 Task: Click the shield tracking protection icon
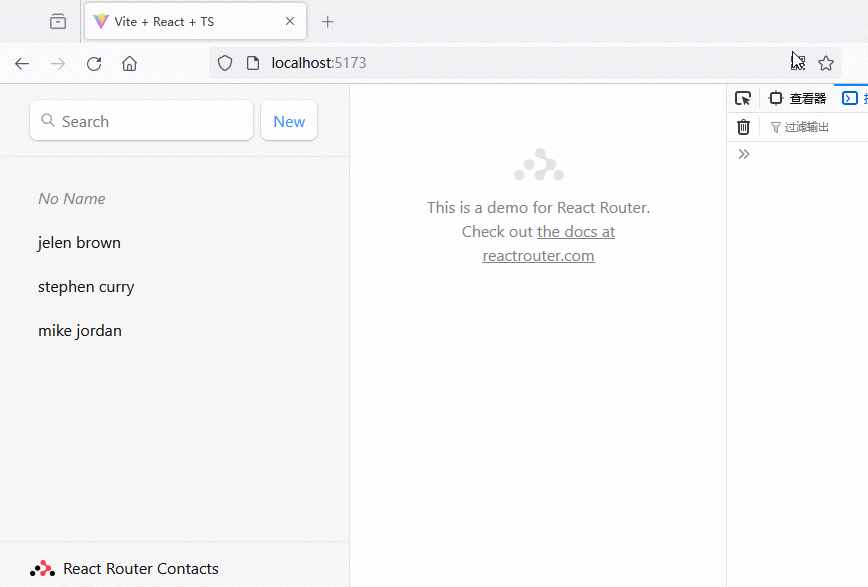[225, 63]
